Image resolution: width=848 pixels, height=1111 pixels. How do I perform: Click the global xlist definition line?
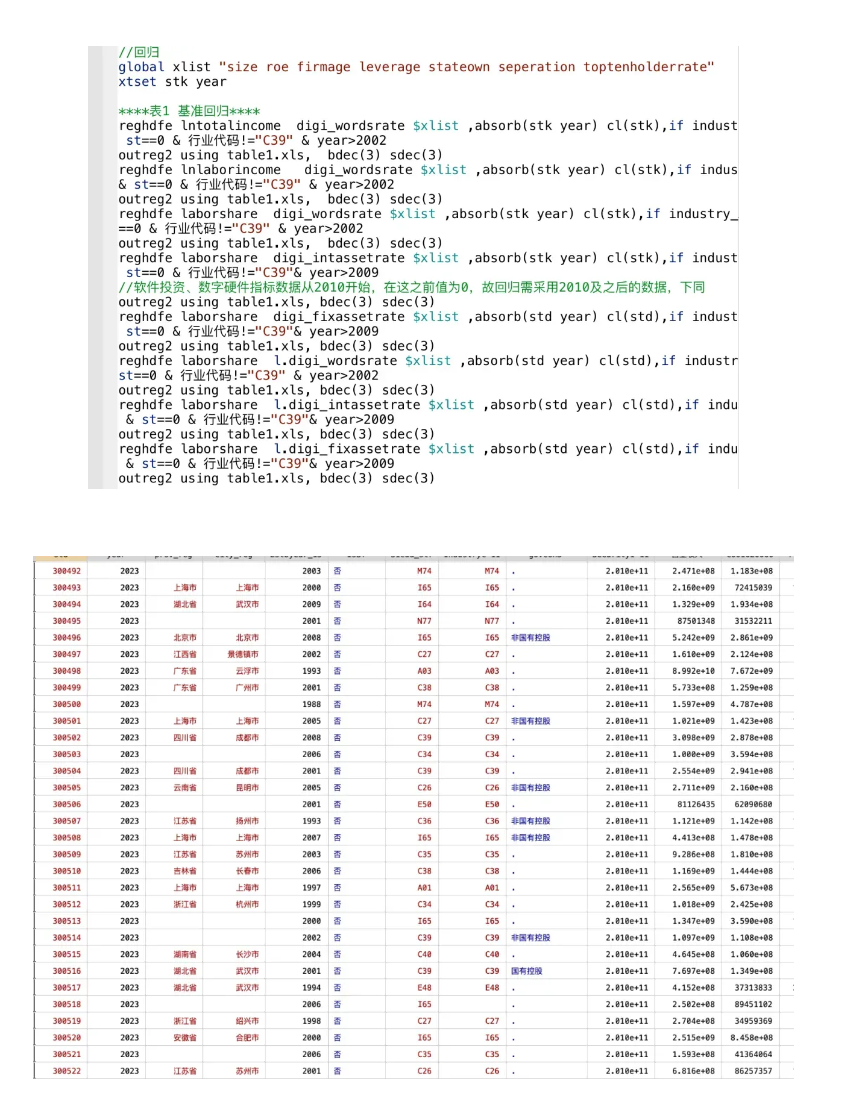click(x=416, y=67)
